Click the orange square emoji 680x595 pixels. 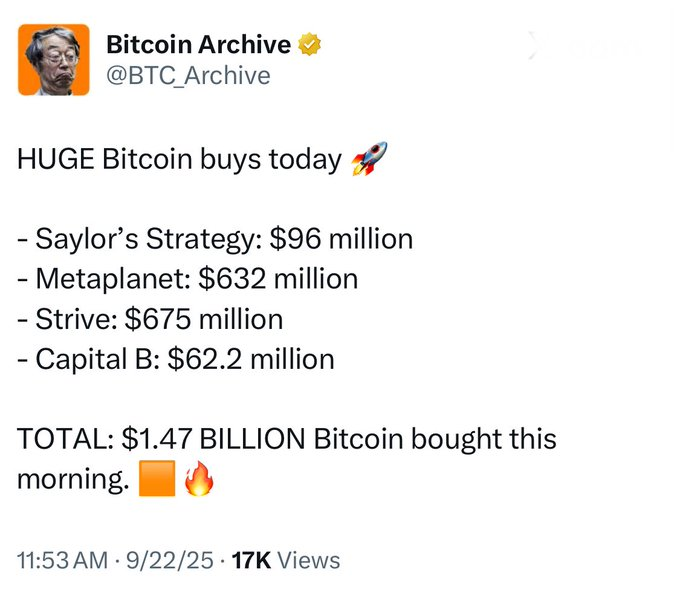[x=157, y=478]
